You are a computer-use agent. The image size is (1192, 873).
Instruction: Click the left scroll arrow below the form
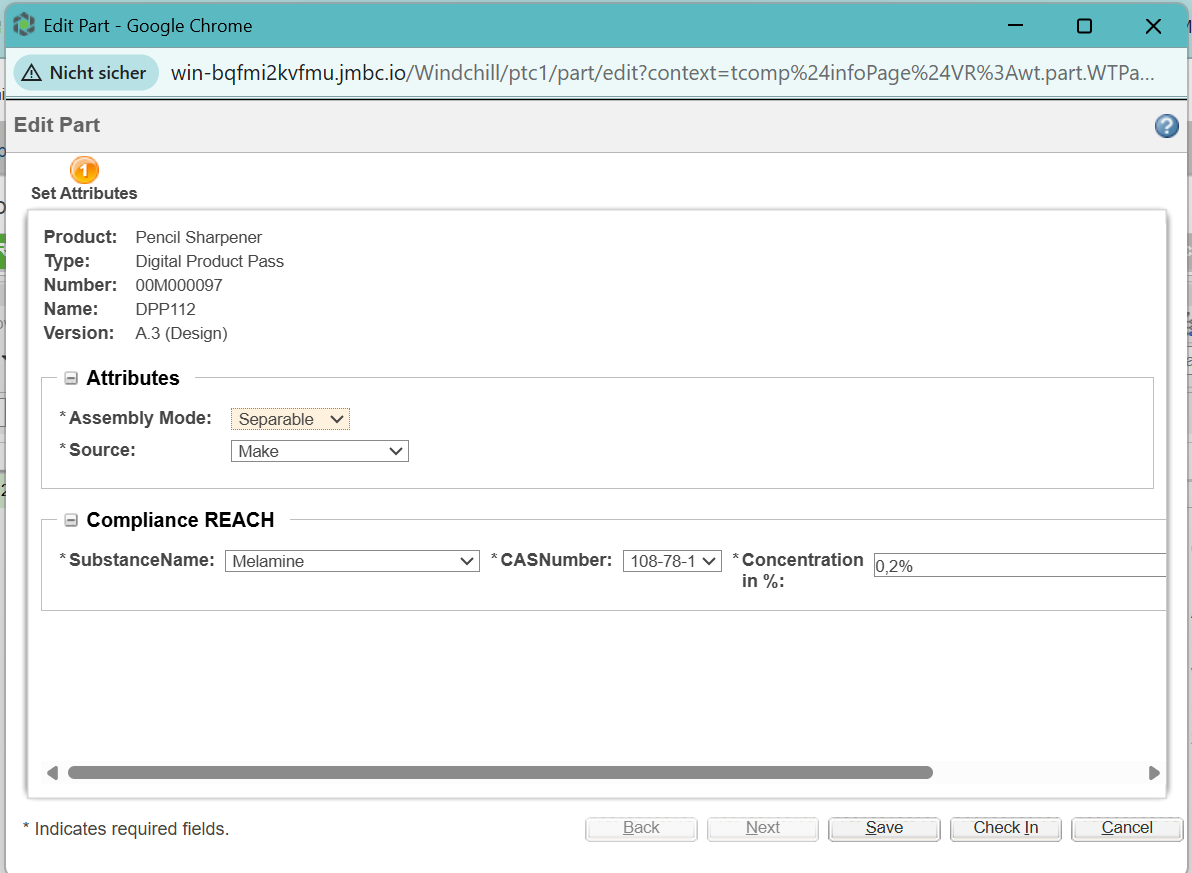[52, 772]
